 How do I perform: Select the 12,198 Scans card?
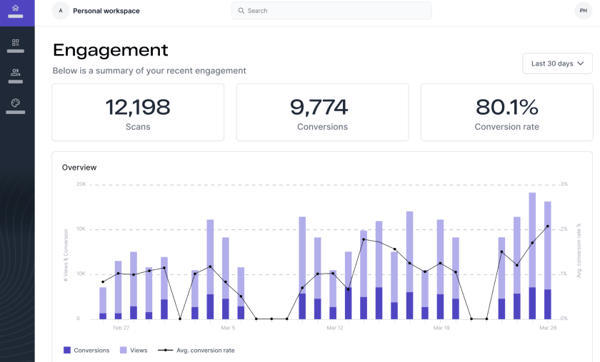click(x=138, y=113)
